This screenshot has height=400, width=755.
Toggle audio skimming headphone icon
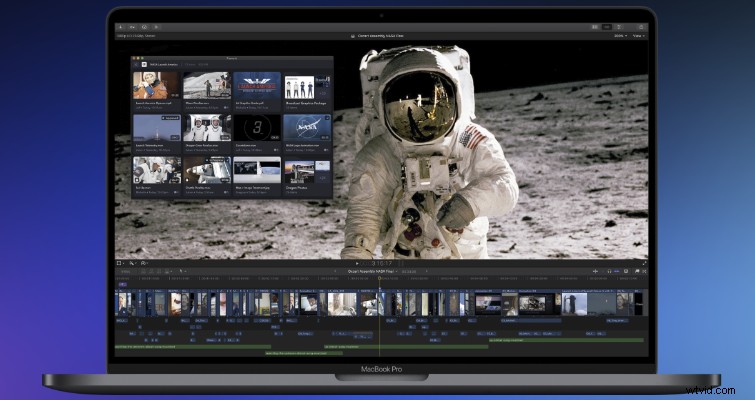click(x=609, y=271)
